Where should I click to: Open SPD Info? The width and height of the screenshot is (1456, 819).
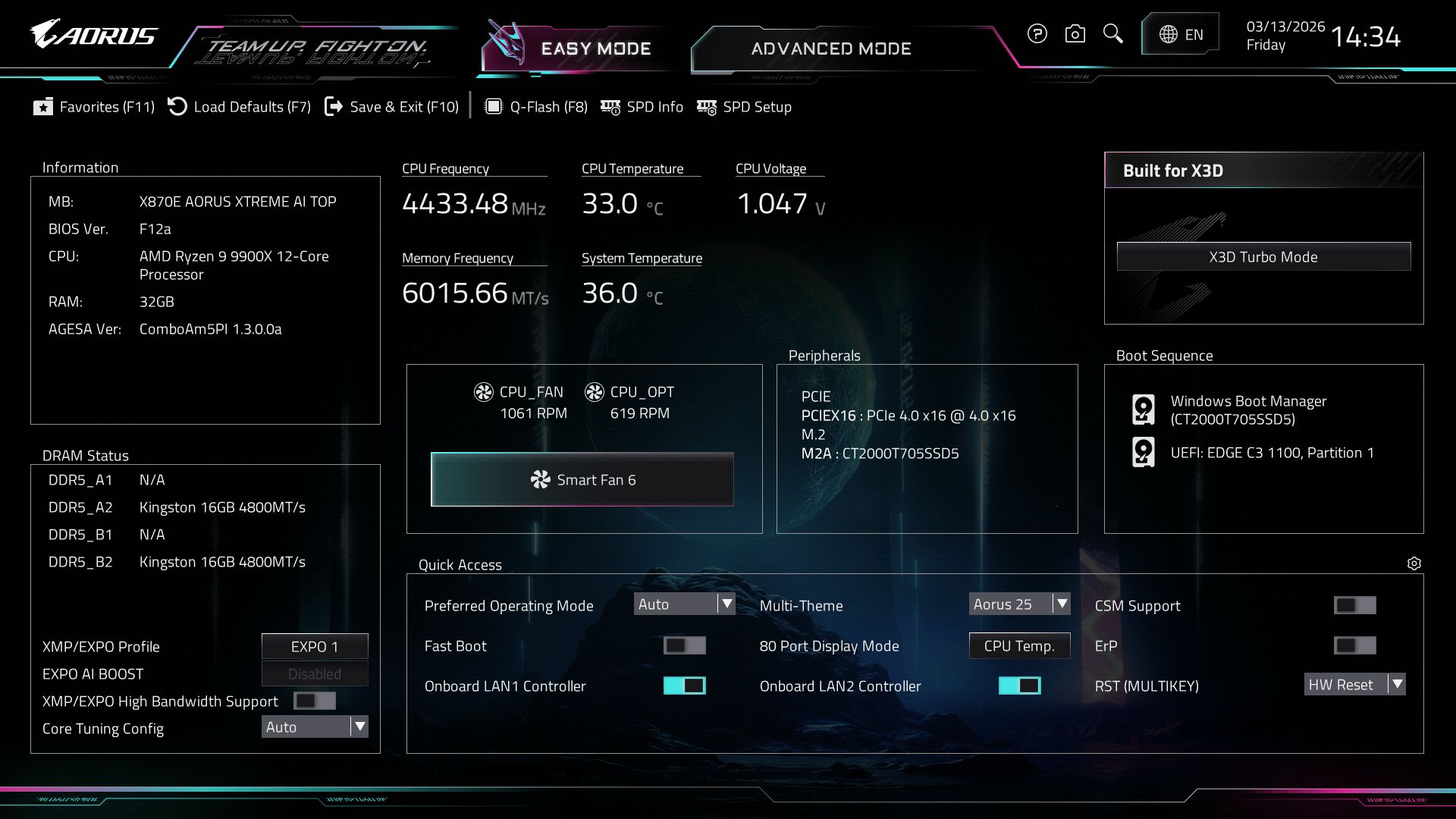(642, 107)
